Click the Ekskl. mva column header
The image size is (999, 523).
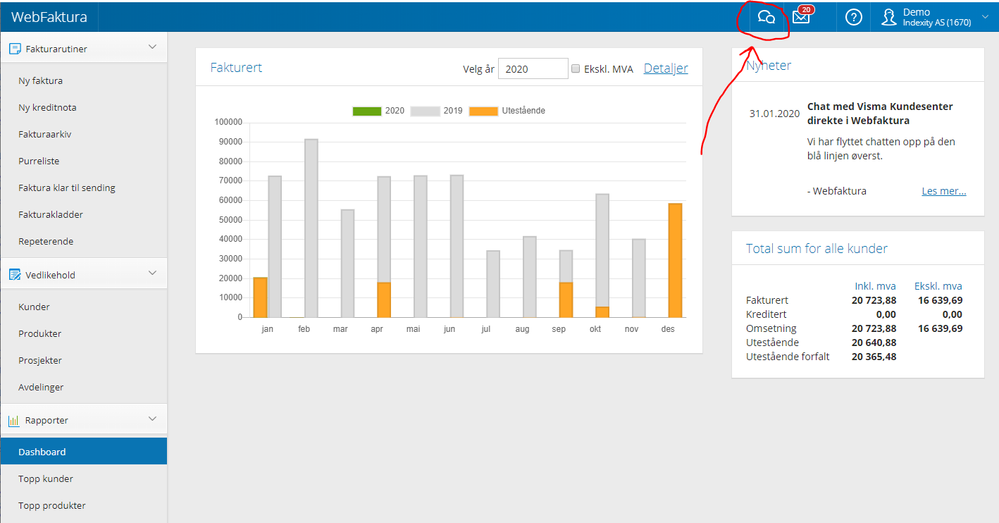pos(938,286)
